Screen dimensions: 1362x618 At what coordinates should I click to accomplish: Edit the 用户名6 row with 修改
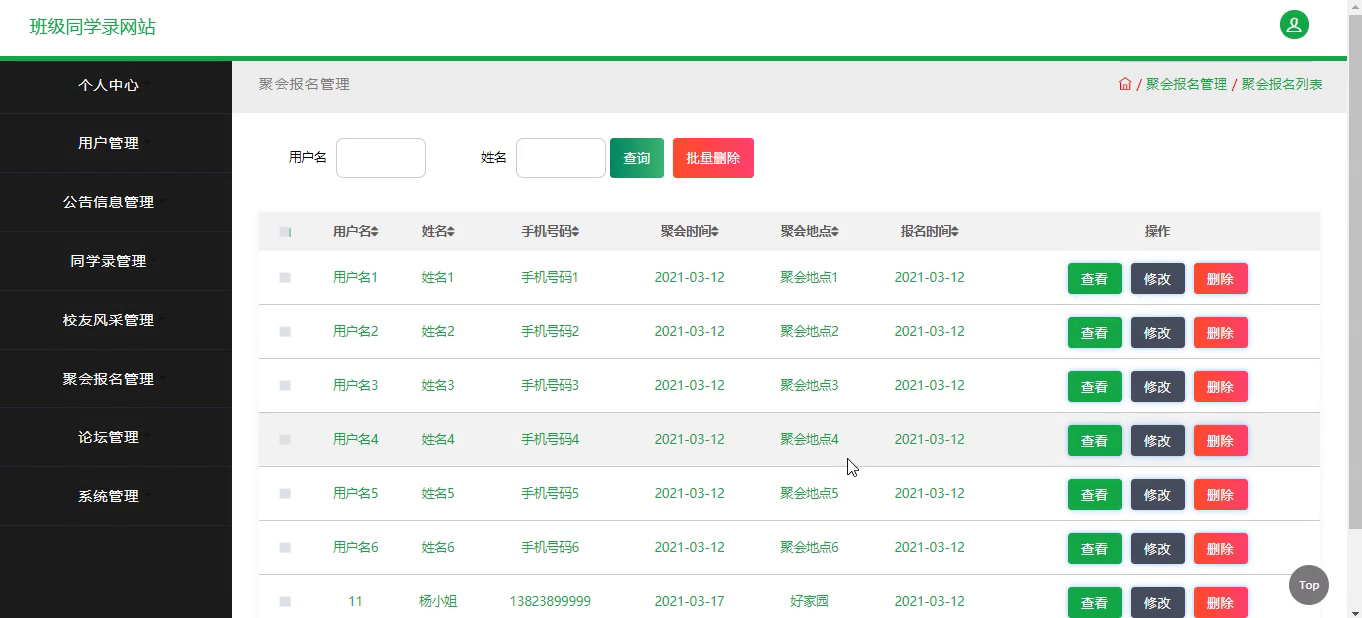click(1158, 549)
